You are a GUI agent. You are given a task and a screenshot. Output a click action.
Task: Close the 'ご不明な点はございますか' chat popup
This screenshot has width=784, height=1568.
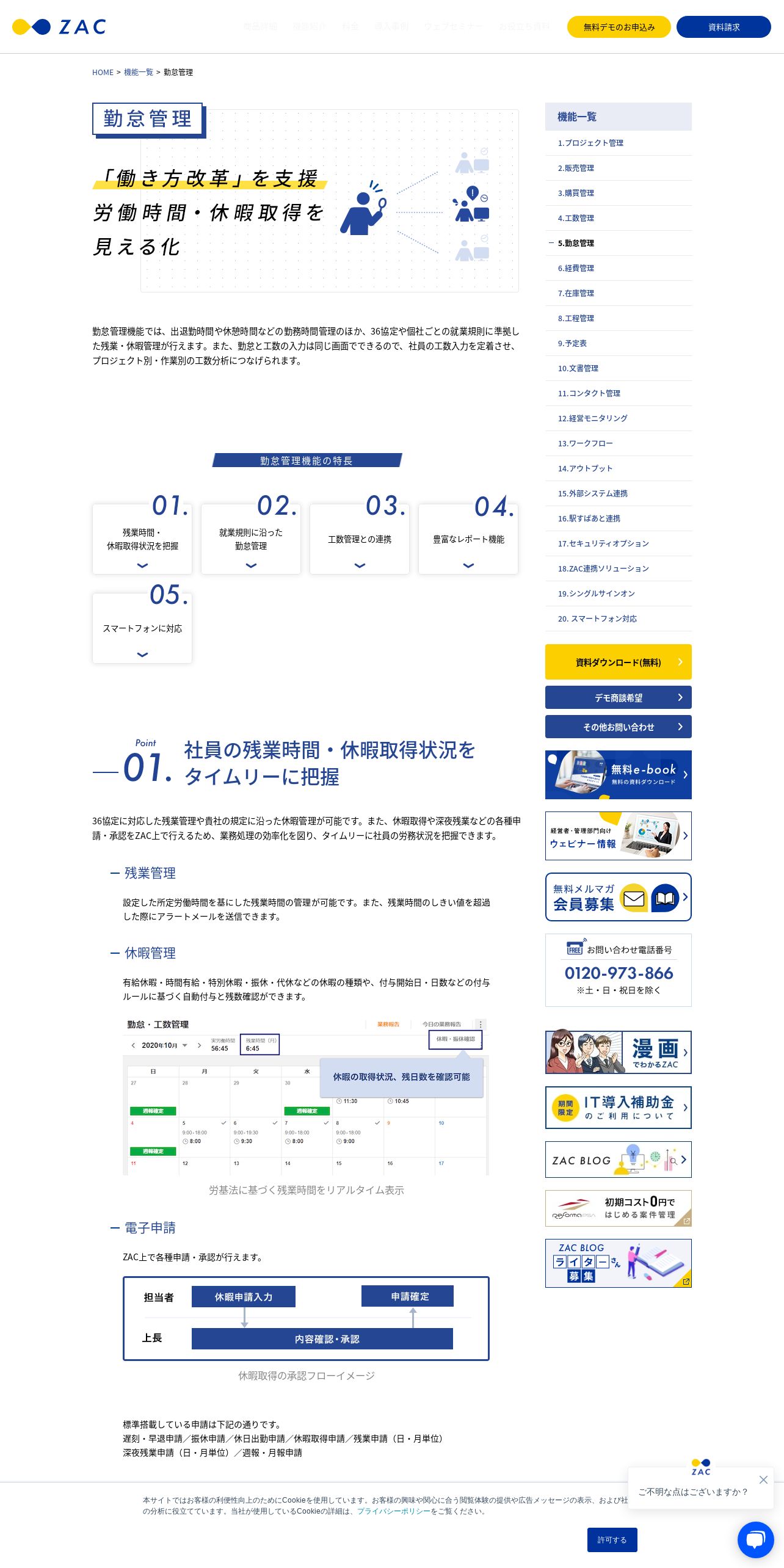pos(763,1479)
